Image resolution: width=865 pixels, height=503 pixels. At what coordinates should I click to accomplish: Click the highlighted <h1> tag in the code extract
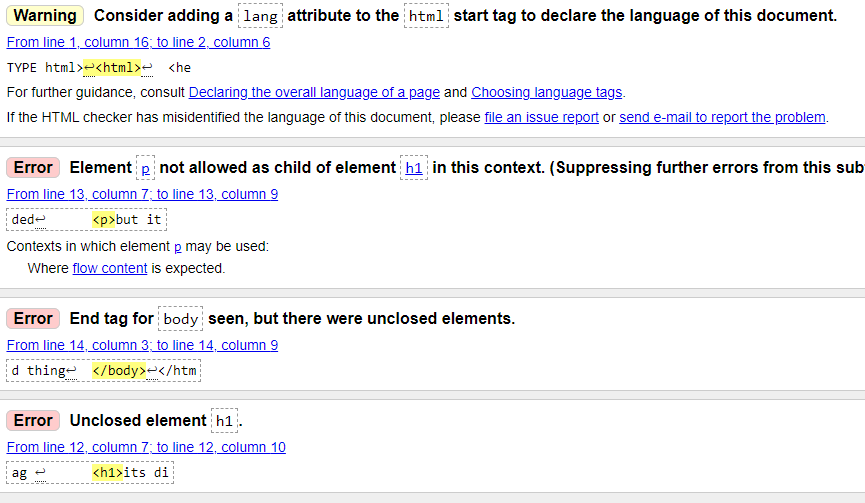106,472
